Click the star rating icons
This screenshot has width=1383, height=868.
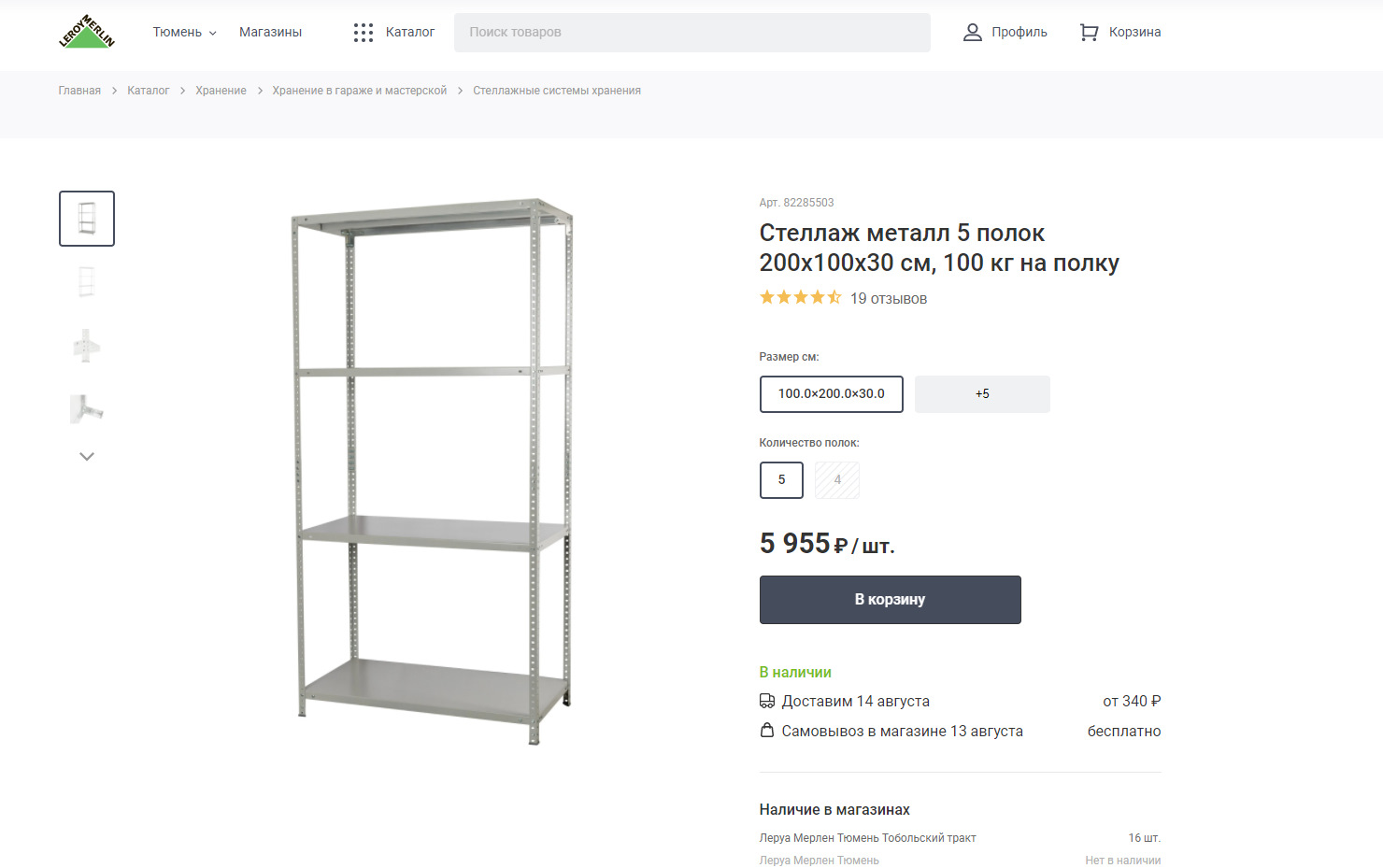[800, 298]
